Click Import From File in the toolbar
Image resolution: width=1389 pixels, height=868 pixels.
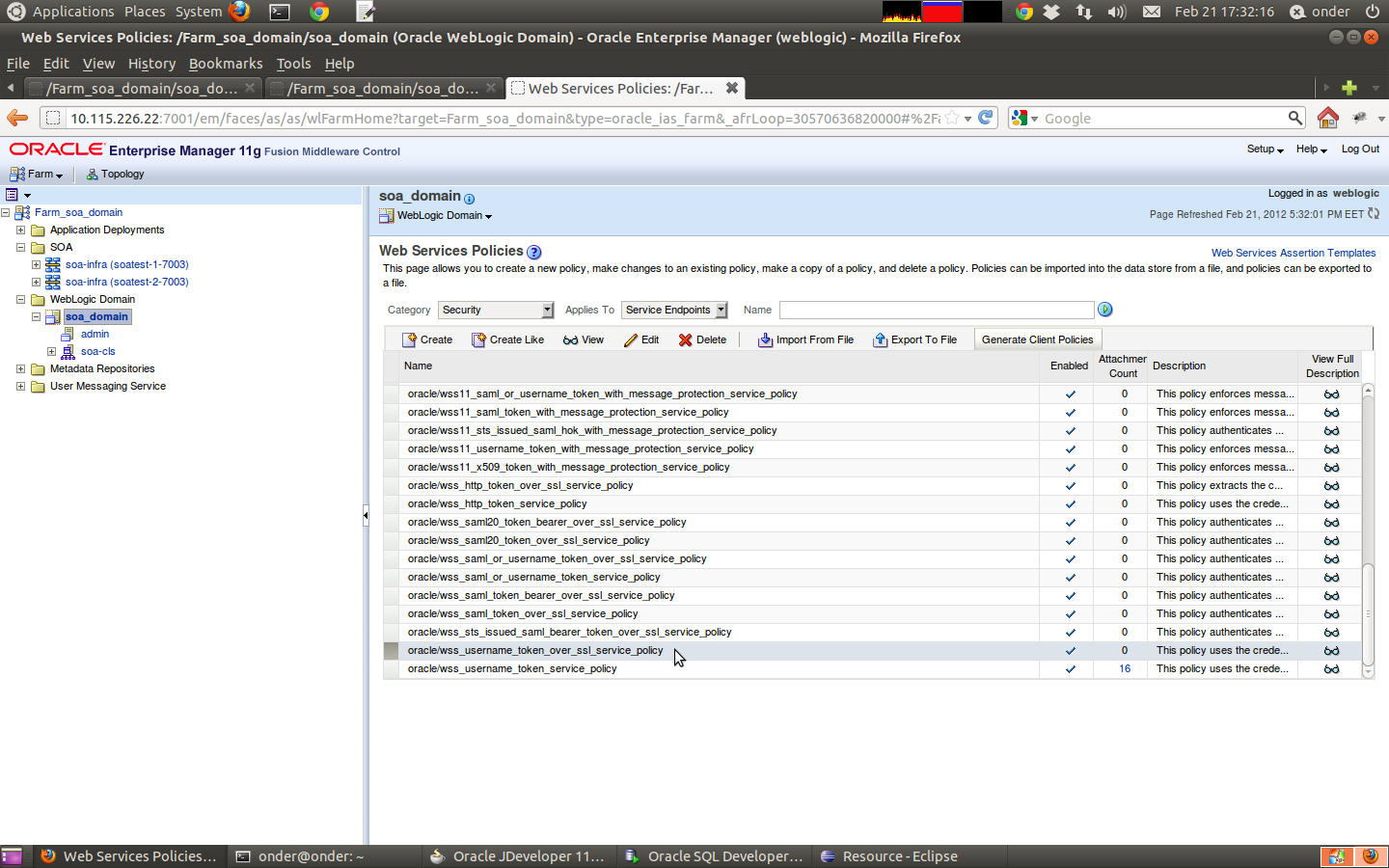point(805,339)
